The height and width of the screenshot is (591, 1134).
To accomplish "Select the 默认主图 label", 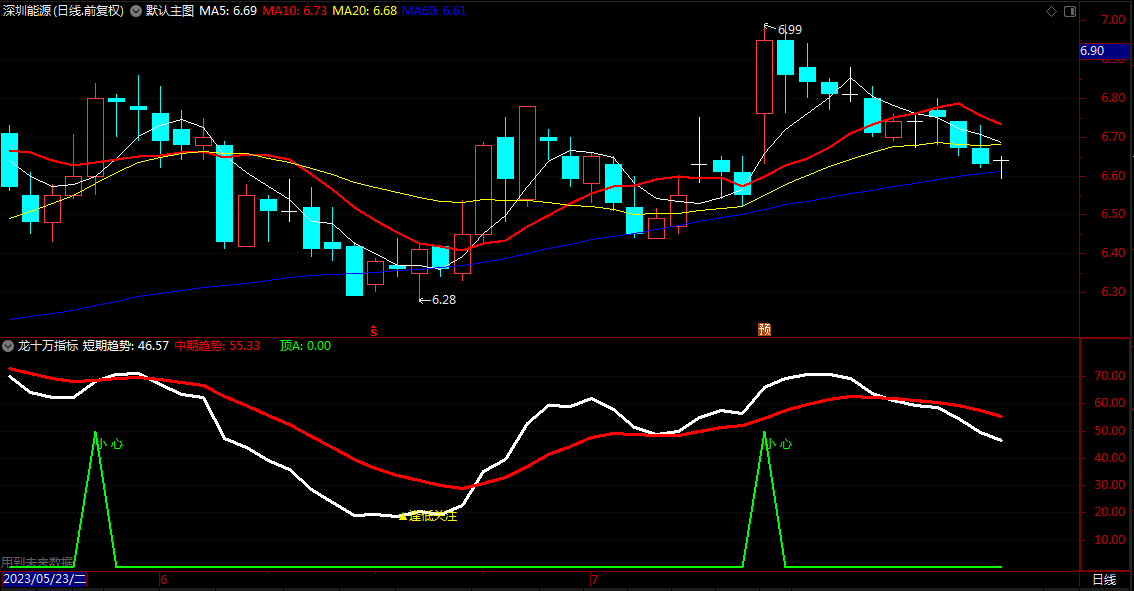I will 170,11.
